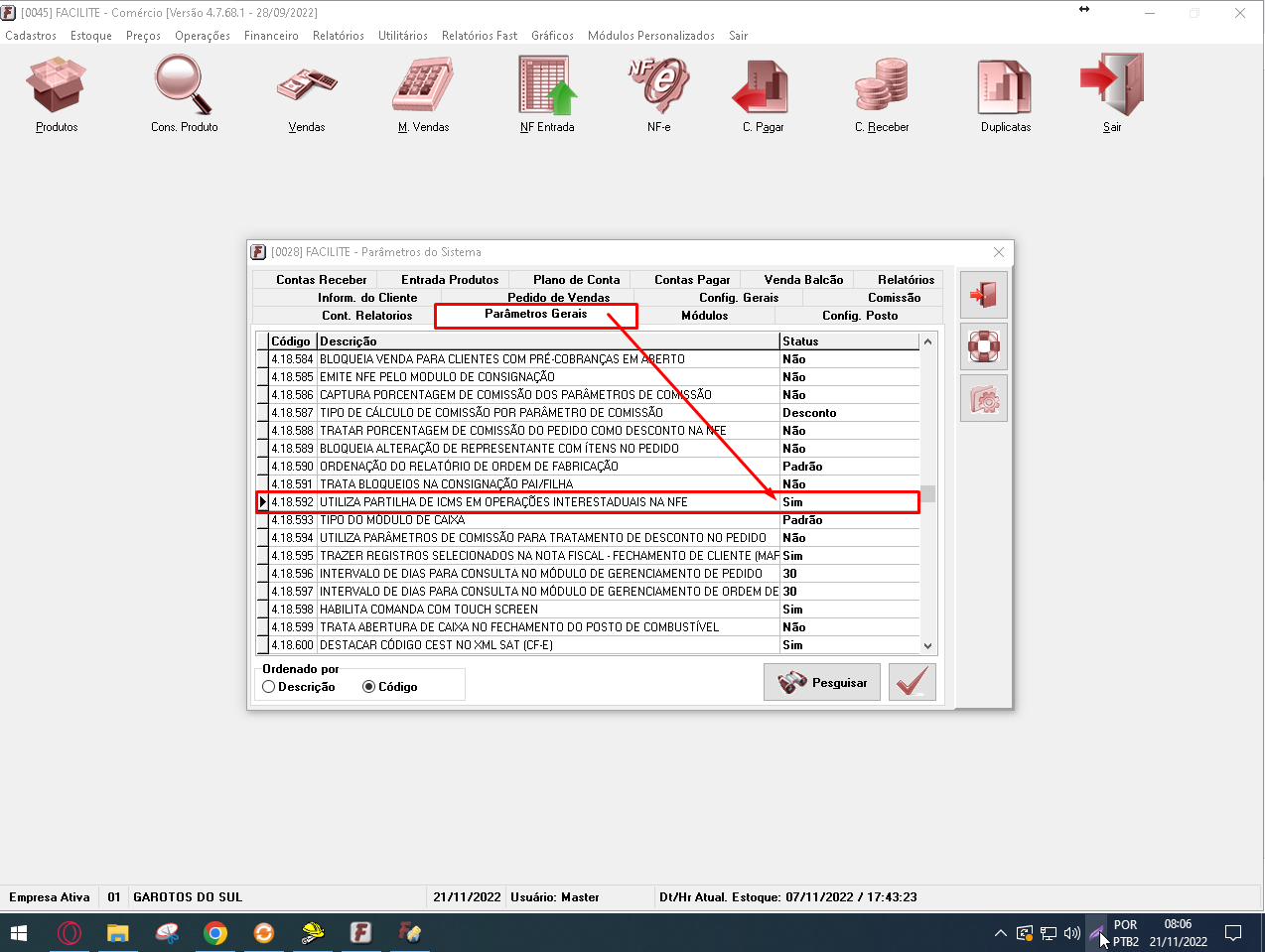
Task: Switch to Cont. Relatorios tab
Action: (x=367, y=316)
